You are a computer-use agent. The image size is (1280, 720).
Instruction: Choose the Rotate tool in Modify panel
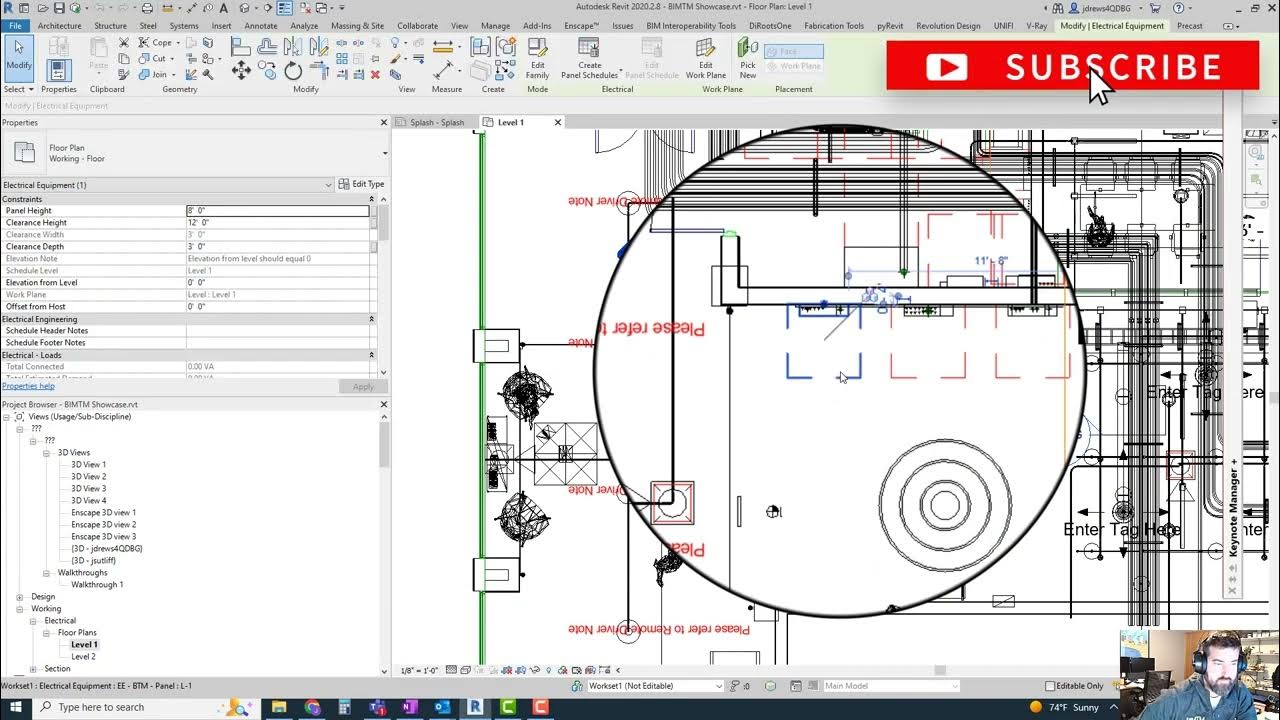(x=293, y=70)
